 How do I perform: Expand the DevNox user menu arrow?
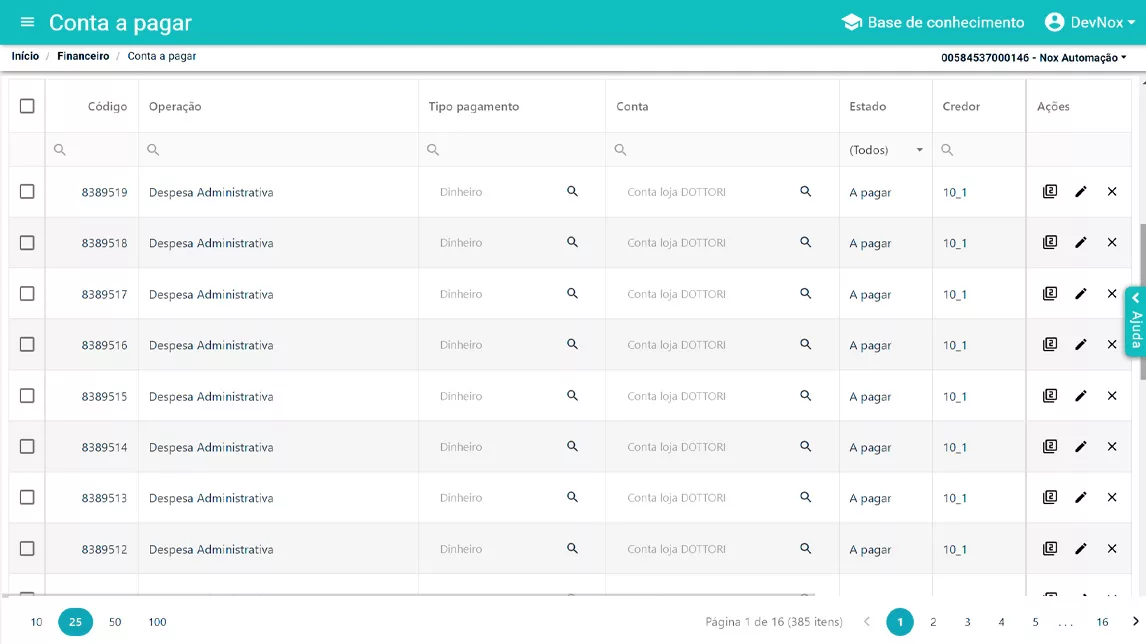[x=1131, y=23]
